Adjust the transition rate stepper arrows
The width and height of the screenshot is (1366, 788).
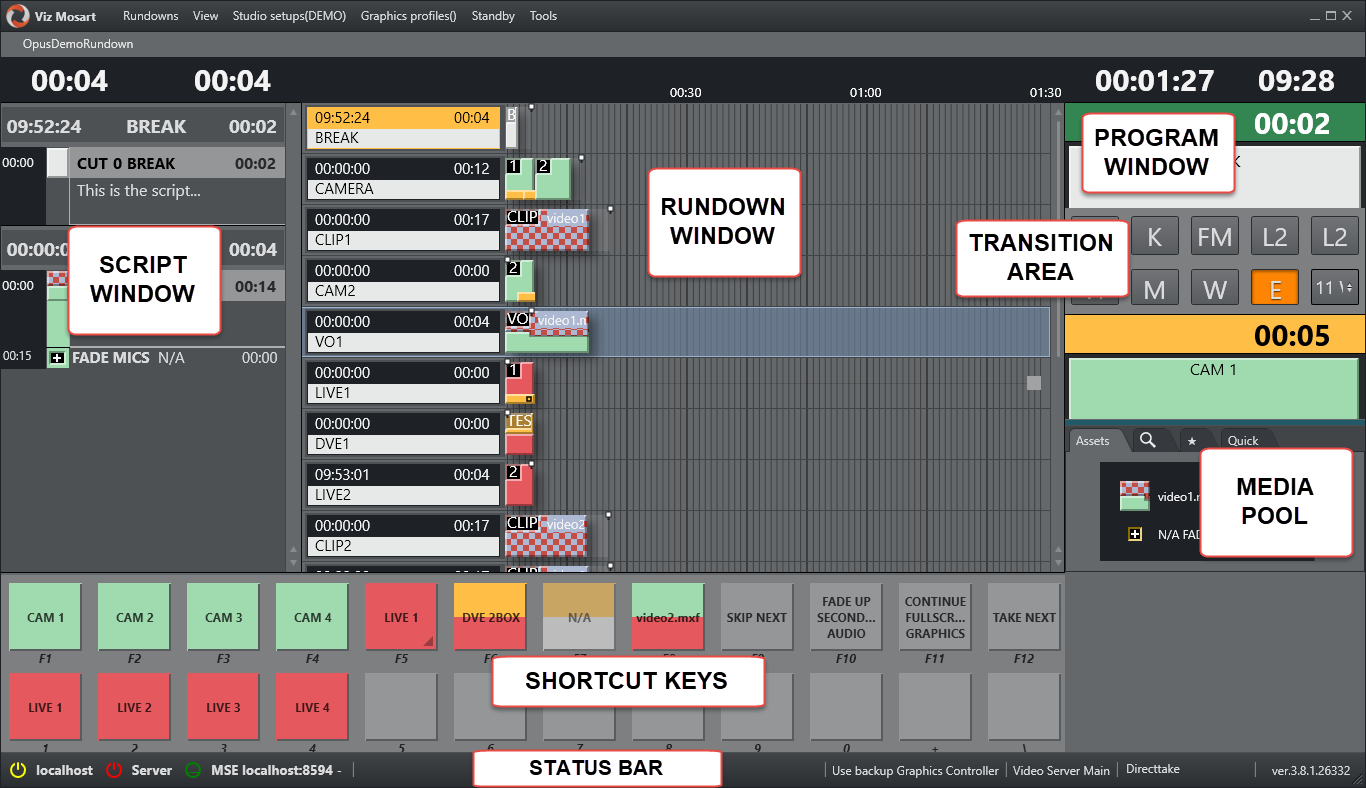click(x=1351, y=288)
